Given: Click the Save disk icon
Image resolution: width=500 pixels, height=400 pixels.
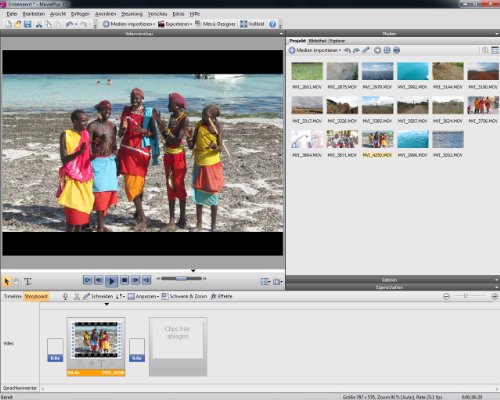Looking at the screenshot, I should [x=27, y=24].
